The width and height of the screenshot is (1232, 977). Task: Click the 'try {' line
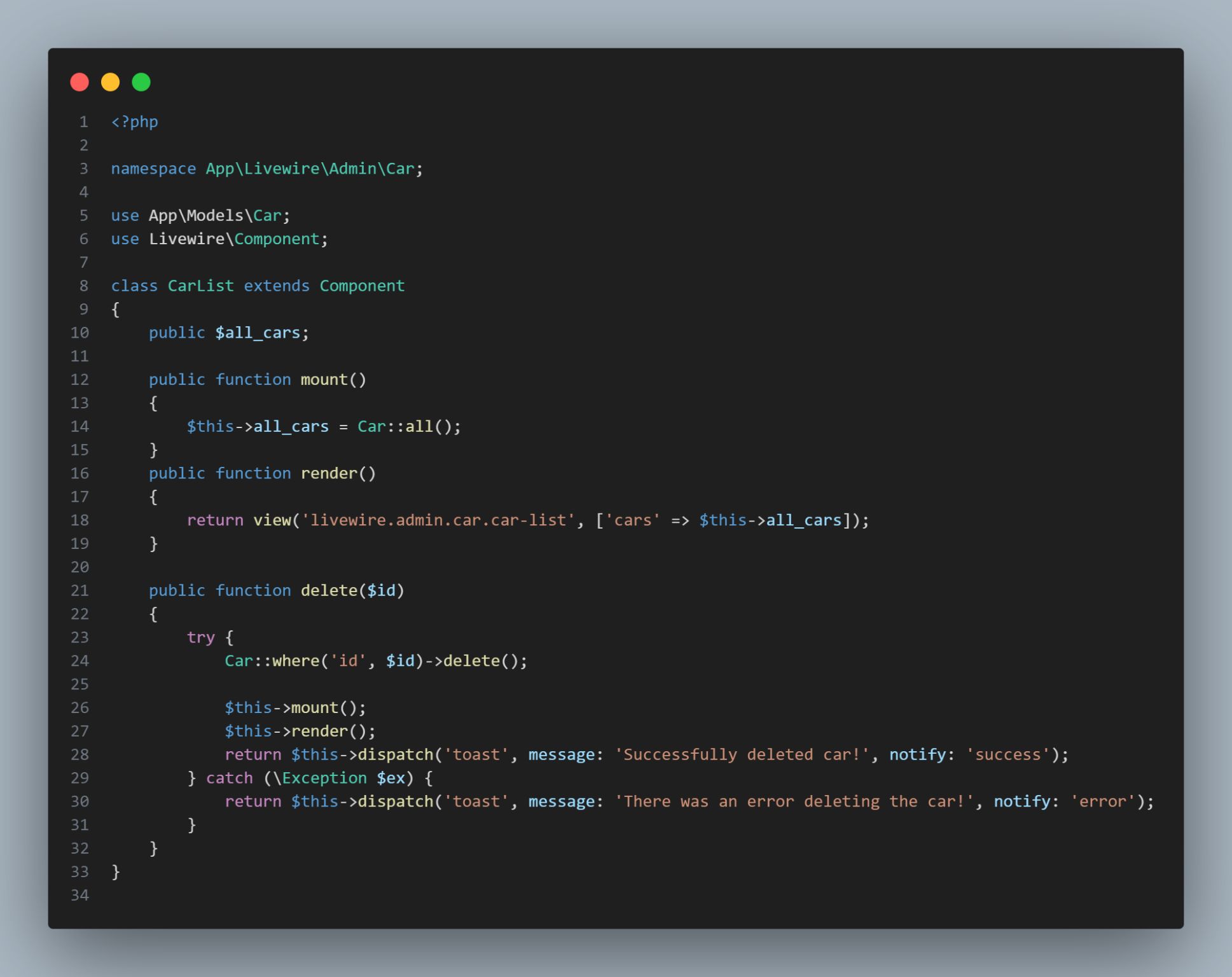211,637
